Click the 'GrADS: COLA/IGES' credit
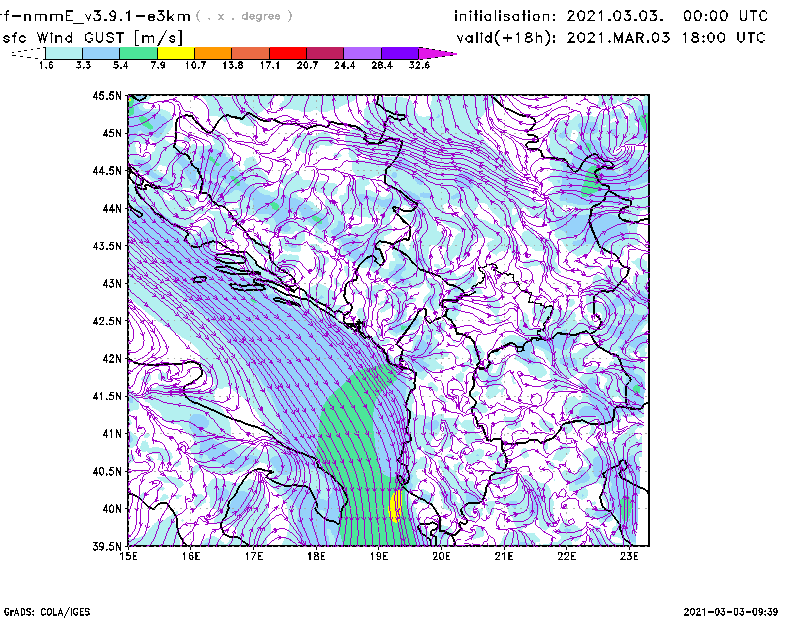Screen dimensions: 800x618 pyautogui.click(x=47, y=612)
